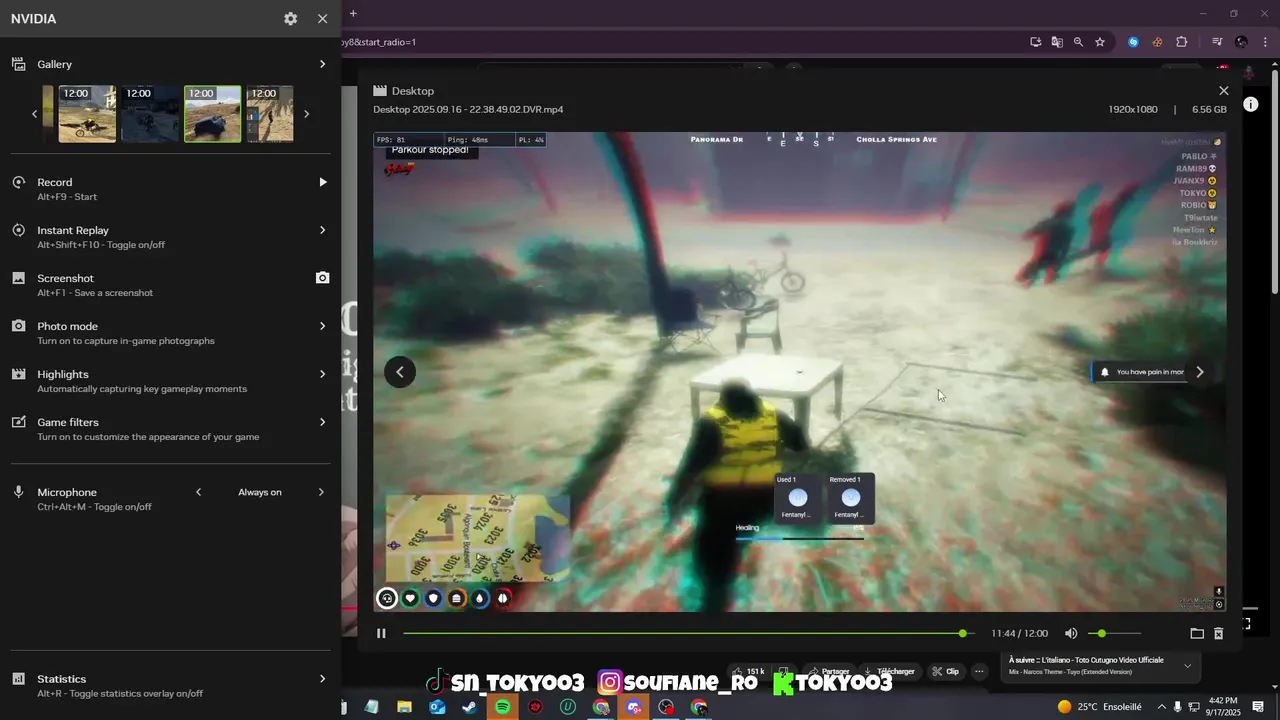The width and height of the screenshot is (1280, 720).
Task: Expand the Highlights section
Action: (322, 374)
